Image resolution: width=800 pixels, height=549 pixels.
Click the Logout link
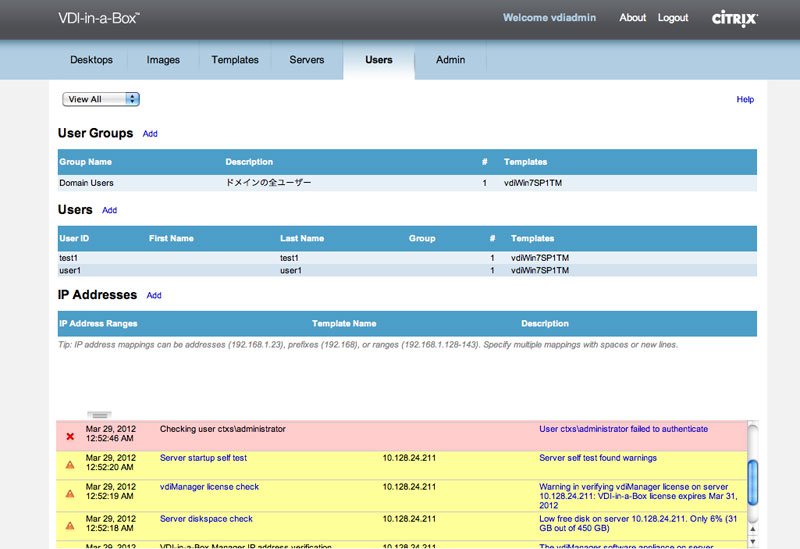[673, 18]
